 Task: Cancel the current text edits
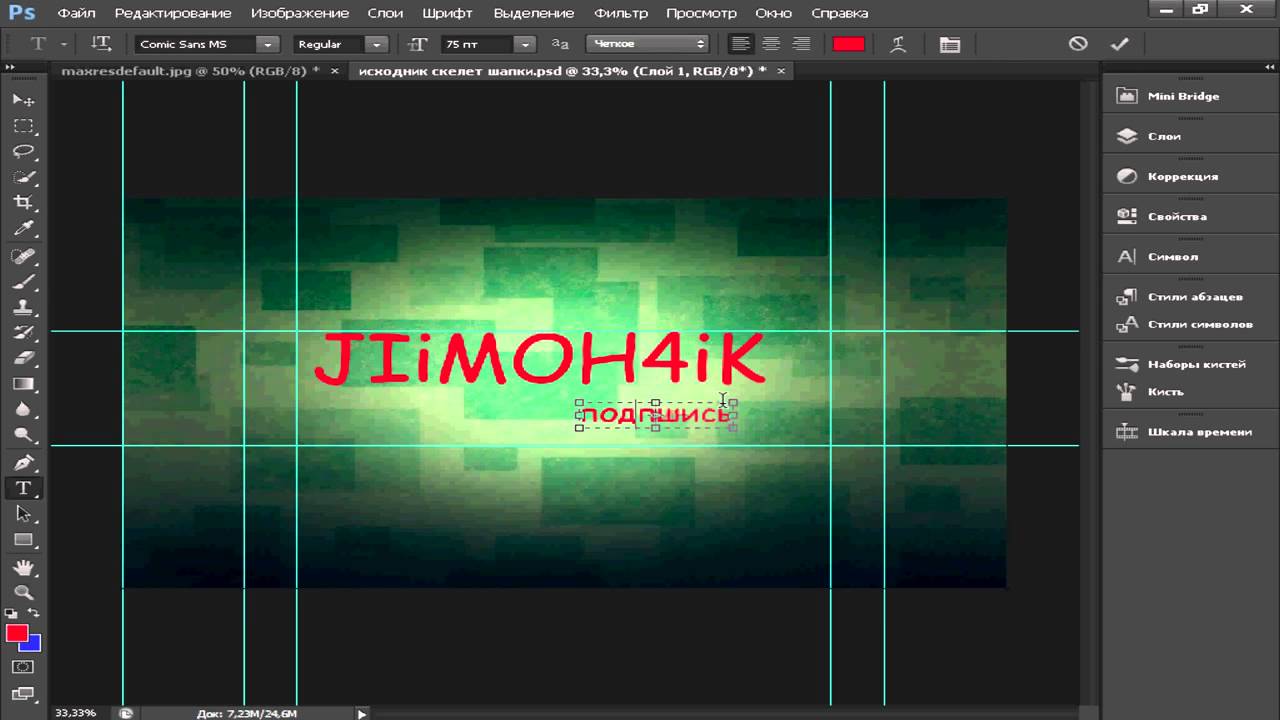pos(1078,44)
